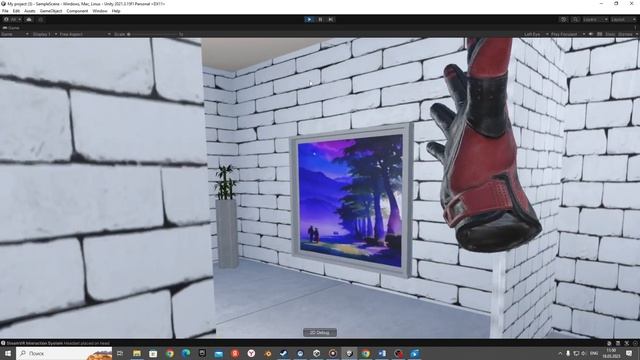Image resolution: width=640 pixels, height=360 pixels.
Task: Click the global search icon
Action: point(575,19)
